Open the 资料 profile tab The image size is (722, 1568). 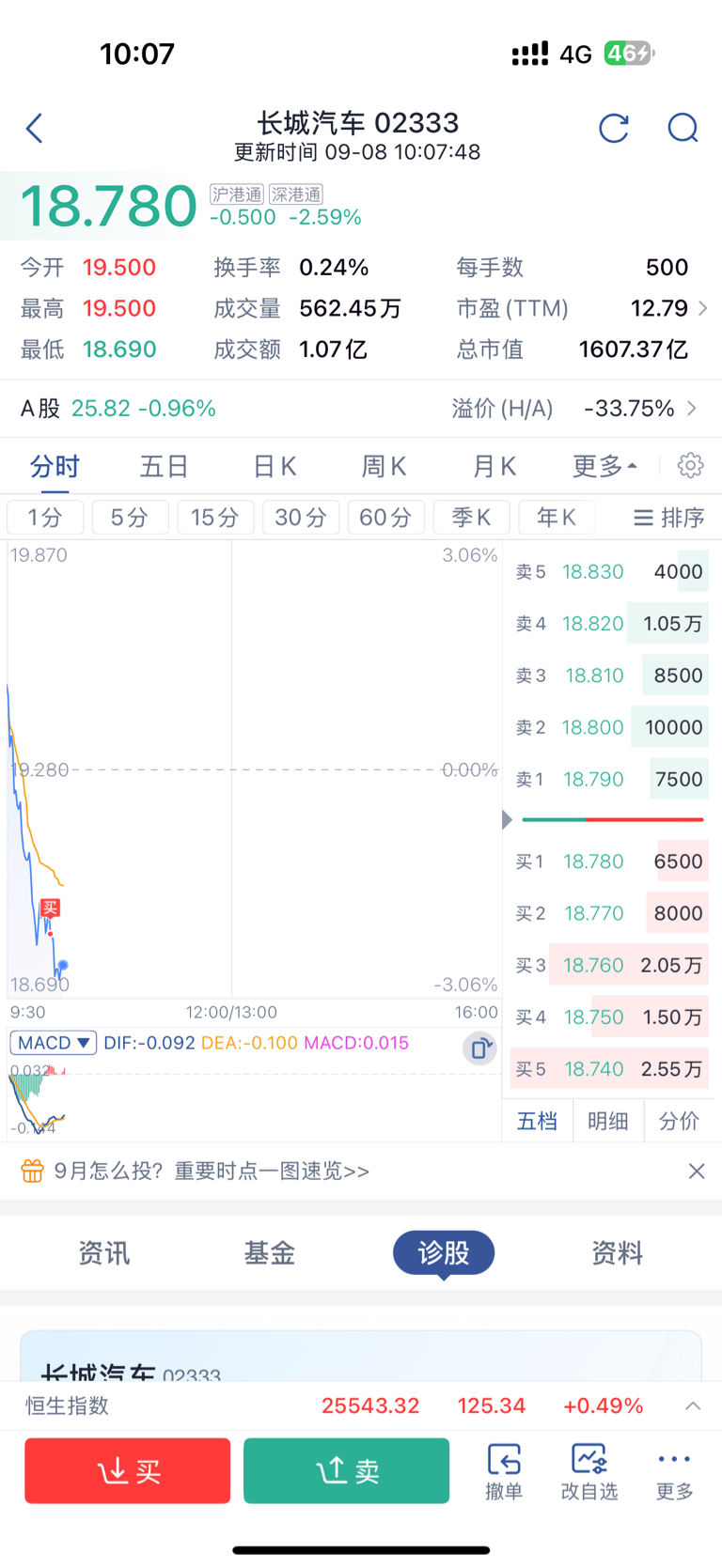[618, 1253]
